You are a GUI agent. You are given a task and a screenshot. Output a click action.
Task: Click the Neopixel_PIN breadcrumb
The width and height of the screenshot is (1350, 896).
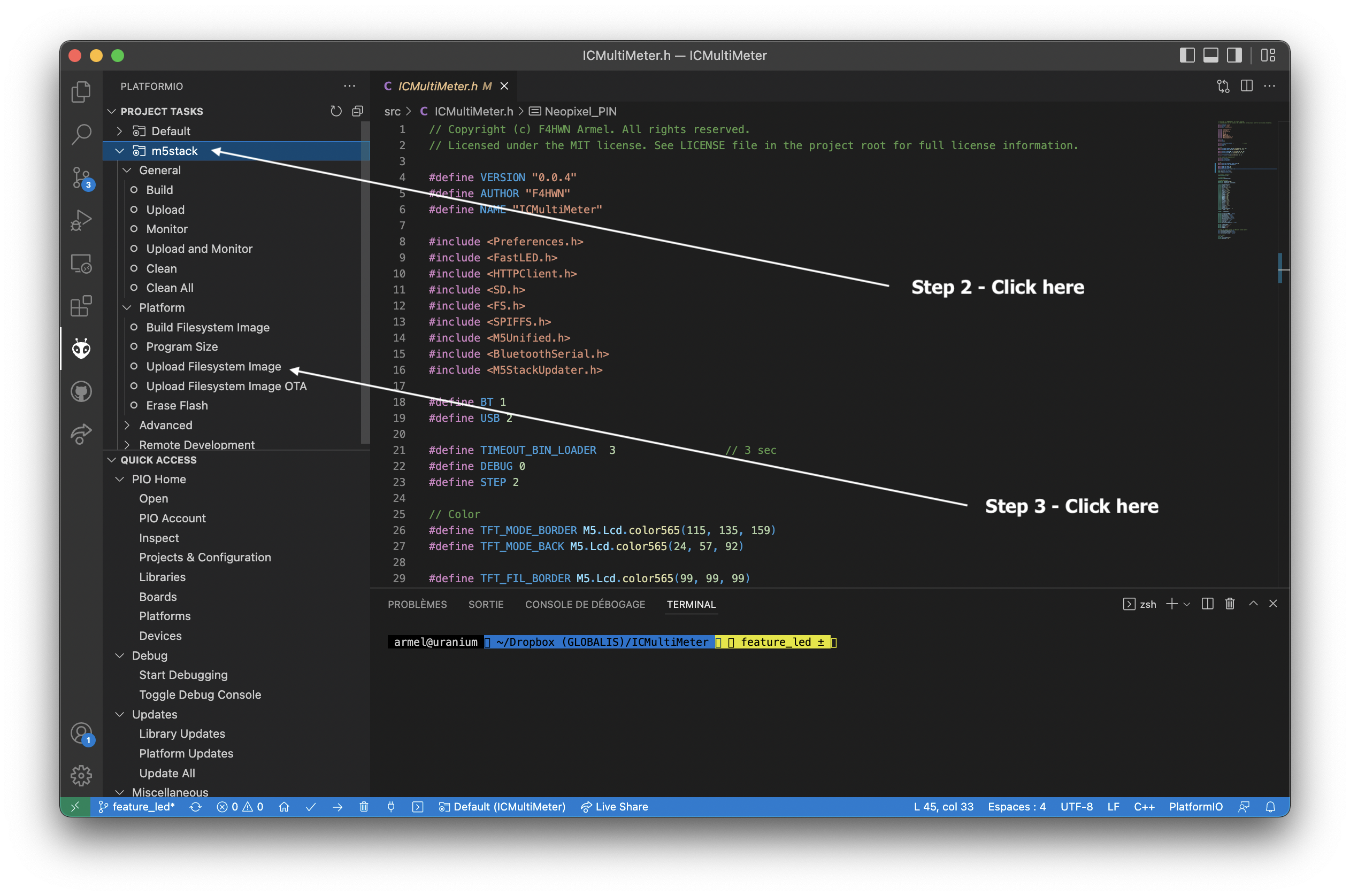573,111
